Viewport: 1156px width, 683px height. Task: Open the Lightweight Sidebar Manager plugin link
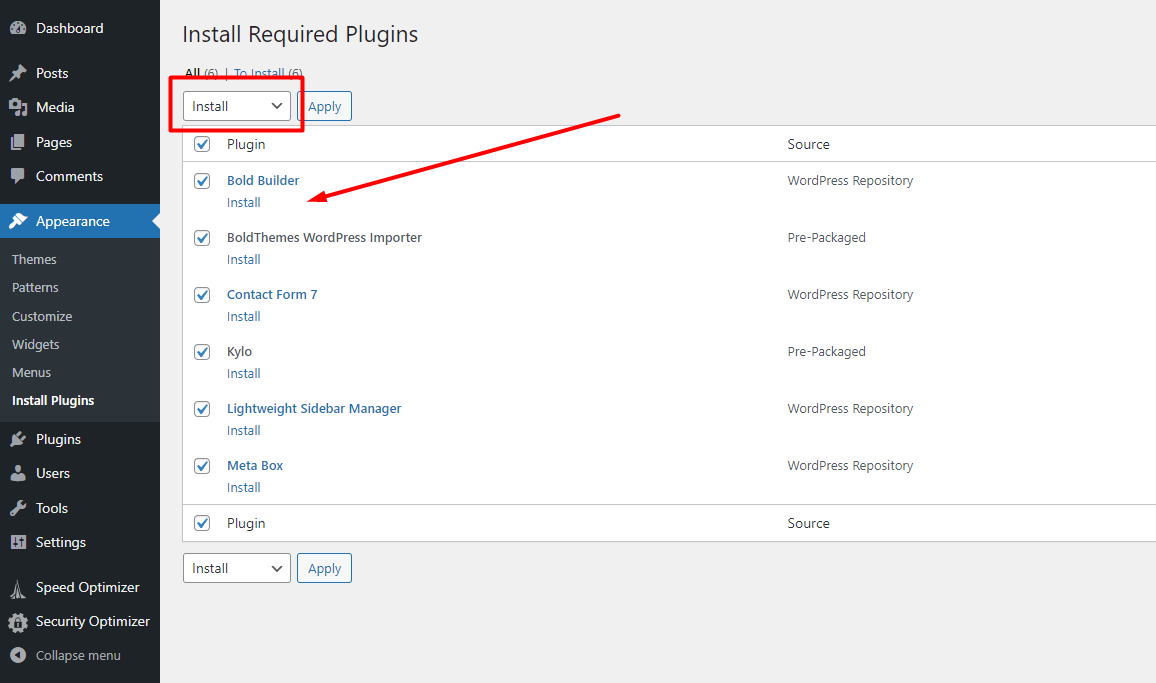click(x=314, y=409)
